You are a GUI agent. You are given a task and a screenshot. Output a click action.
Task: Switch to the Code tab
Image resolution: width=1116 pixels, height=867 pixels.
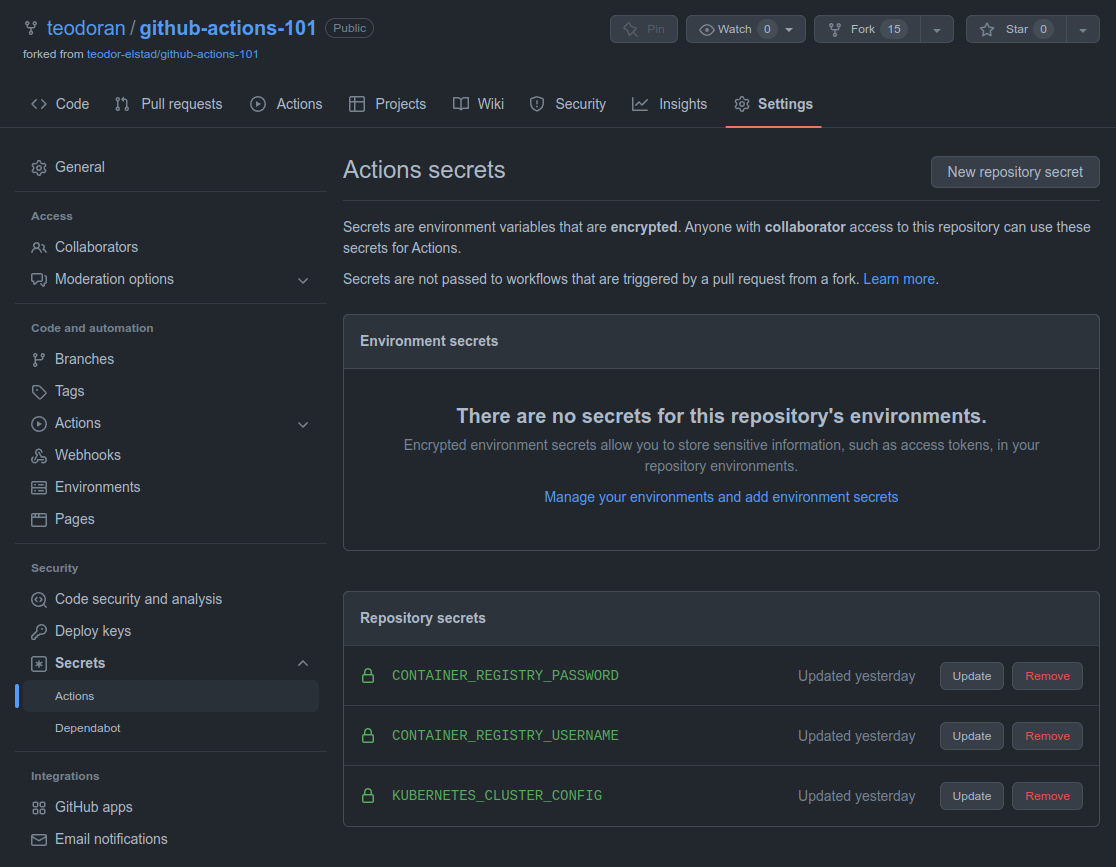(60, 104)
